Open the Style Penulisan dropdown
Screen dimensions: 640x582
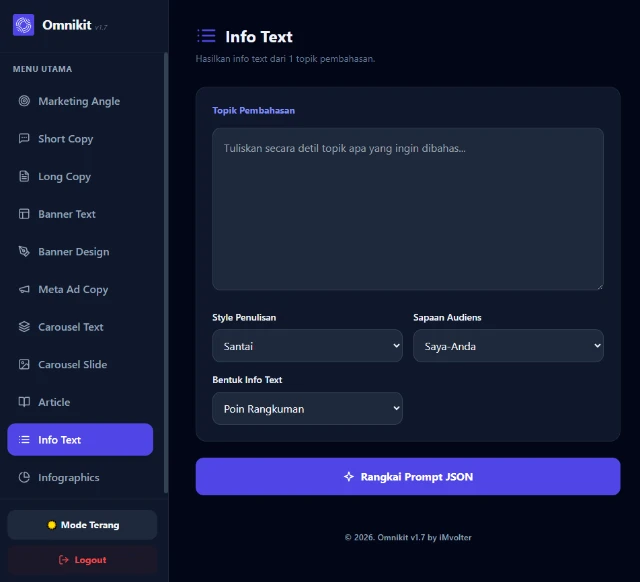307,346
